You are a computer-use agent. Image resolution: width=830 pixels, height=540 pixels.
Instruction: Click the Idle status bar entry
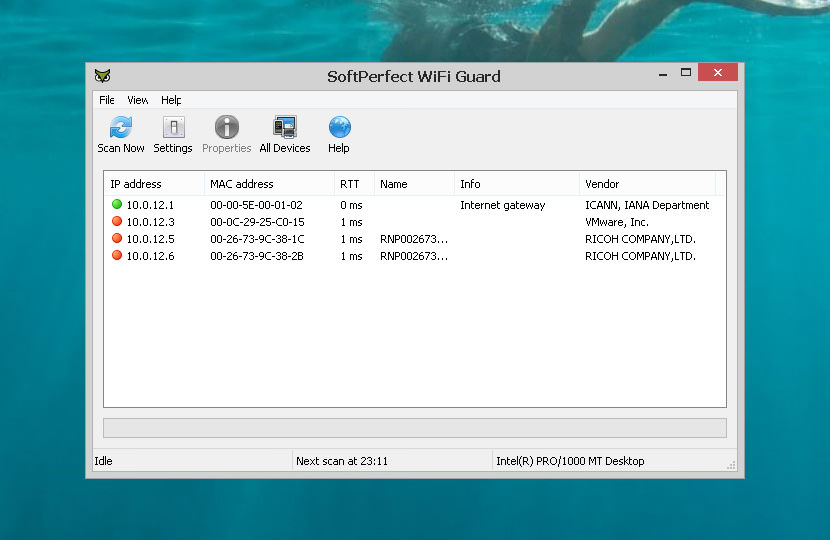point(192,461)
